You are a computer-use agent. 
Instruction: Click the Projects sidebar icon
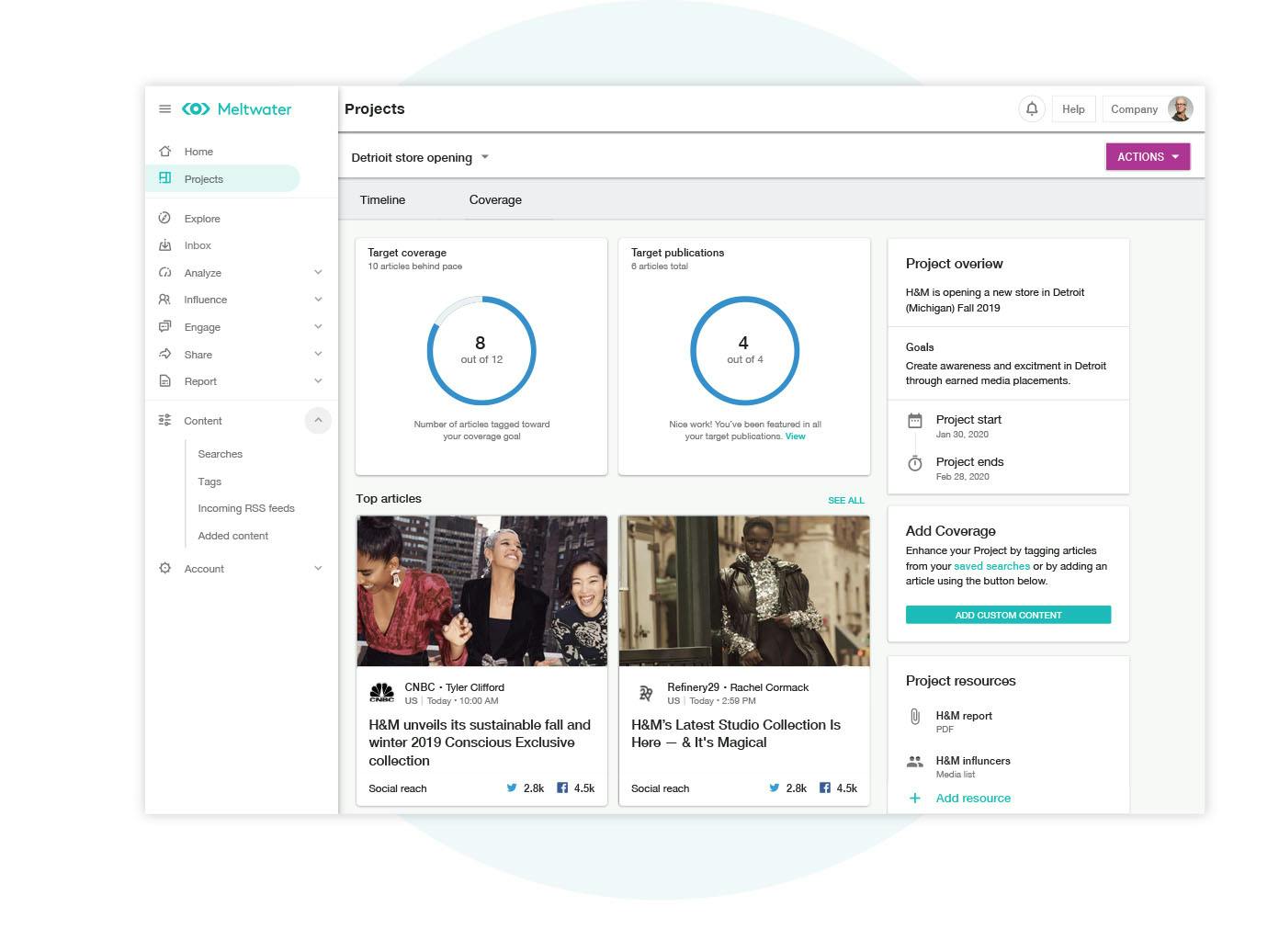164,178
